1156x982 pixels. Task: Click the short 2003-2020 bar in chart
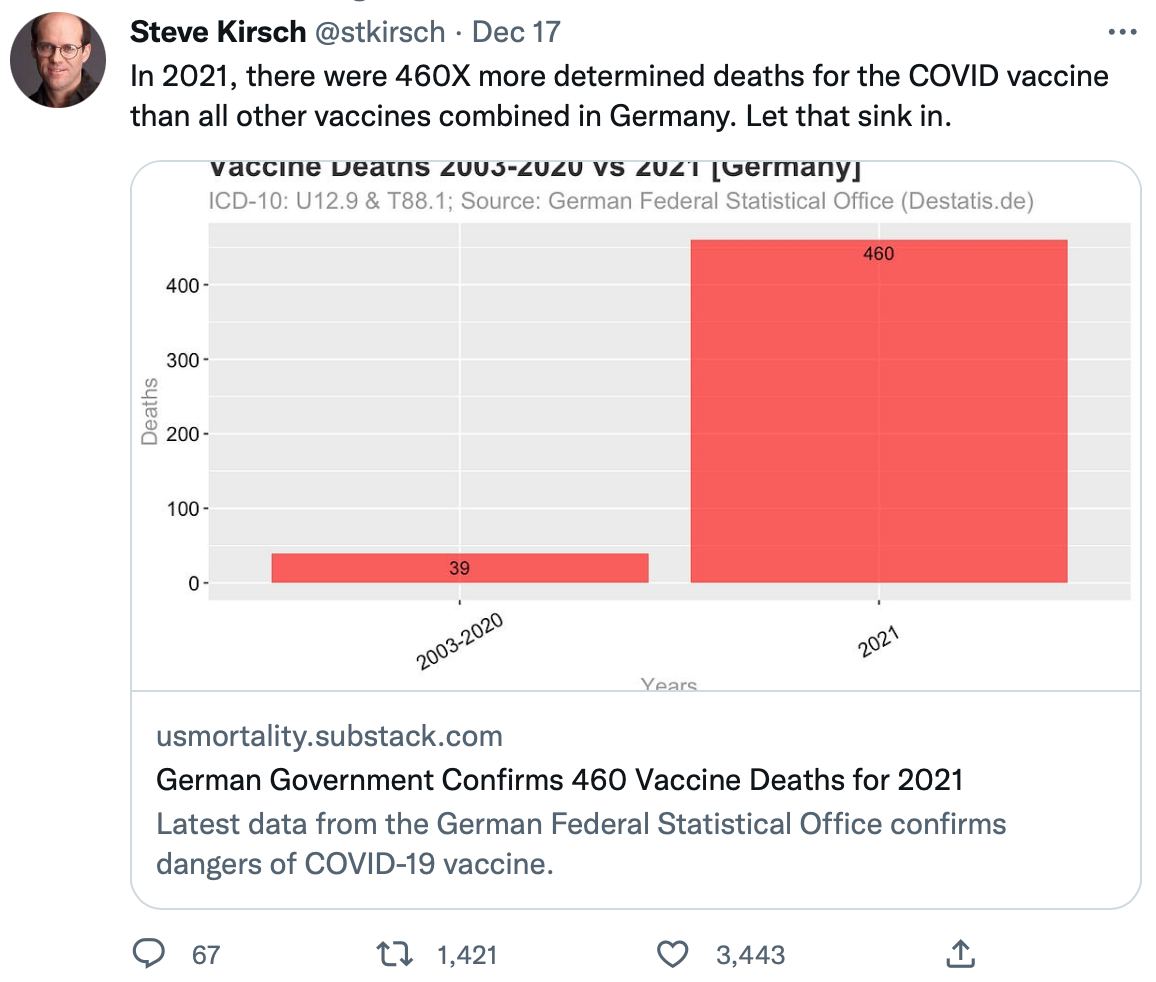click(459, 568)
